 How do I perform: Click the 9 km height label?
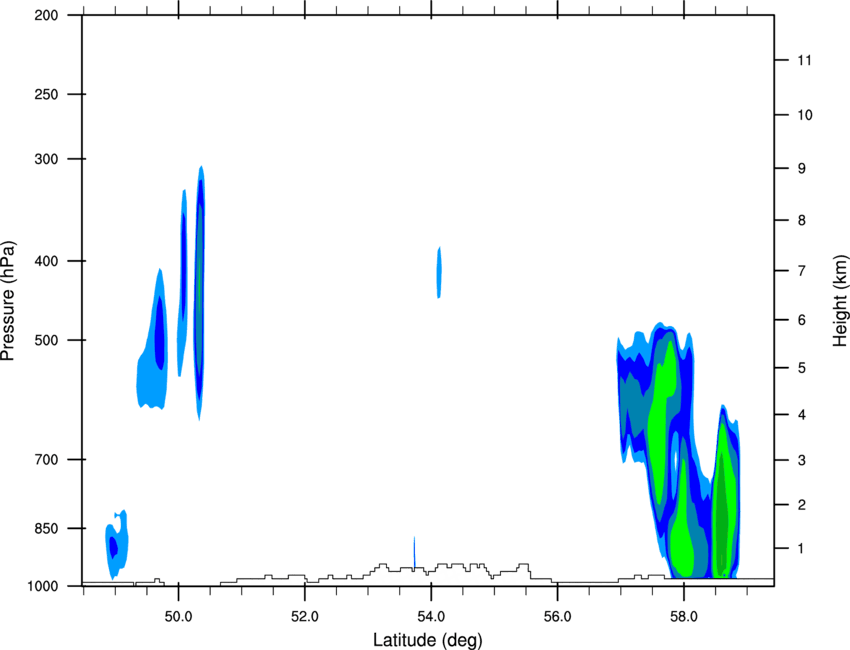(802, 169)
